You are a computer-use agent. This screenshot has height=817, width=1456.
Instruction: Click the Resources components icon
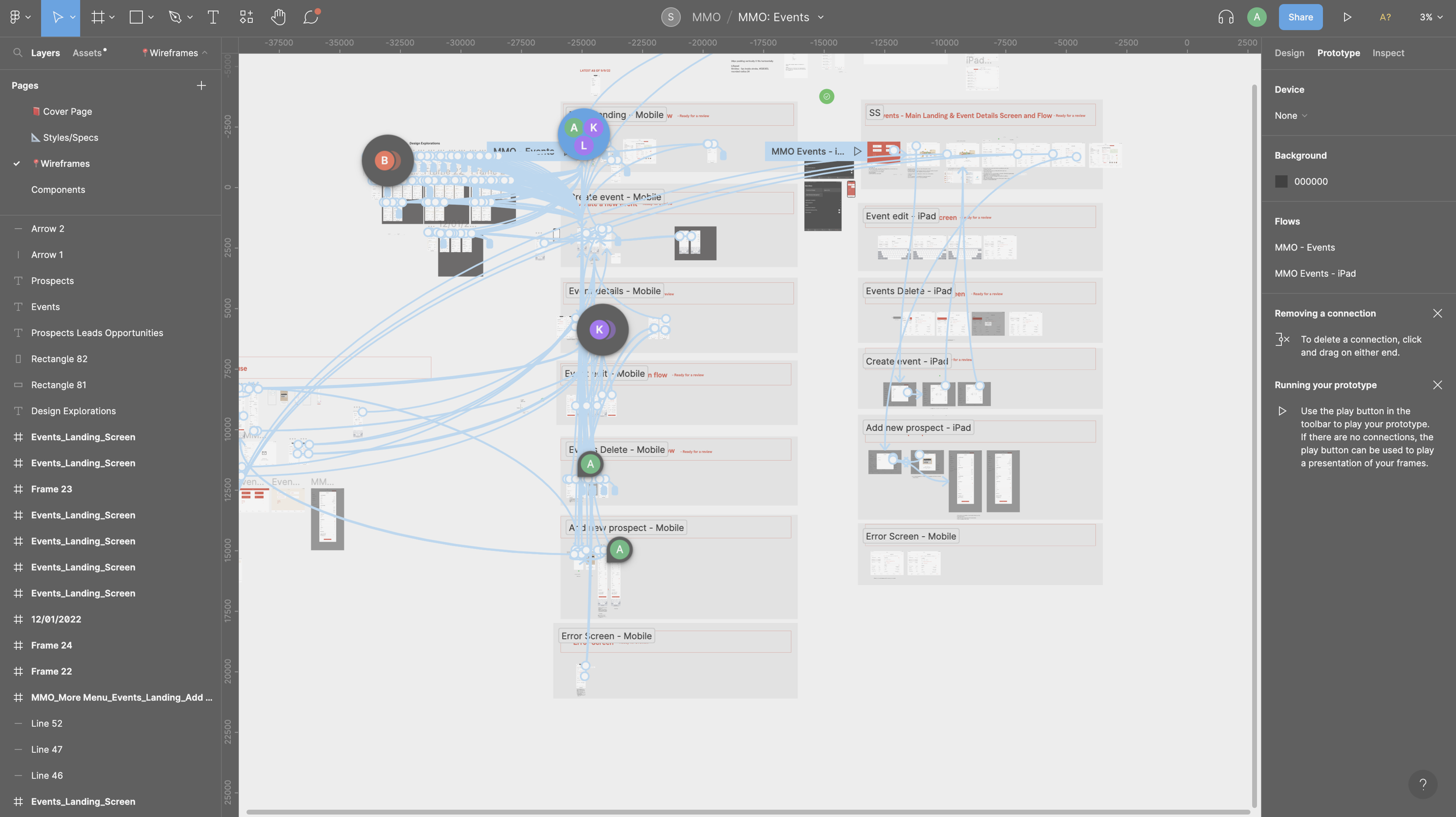click(x=246, y=17)
